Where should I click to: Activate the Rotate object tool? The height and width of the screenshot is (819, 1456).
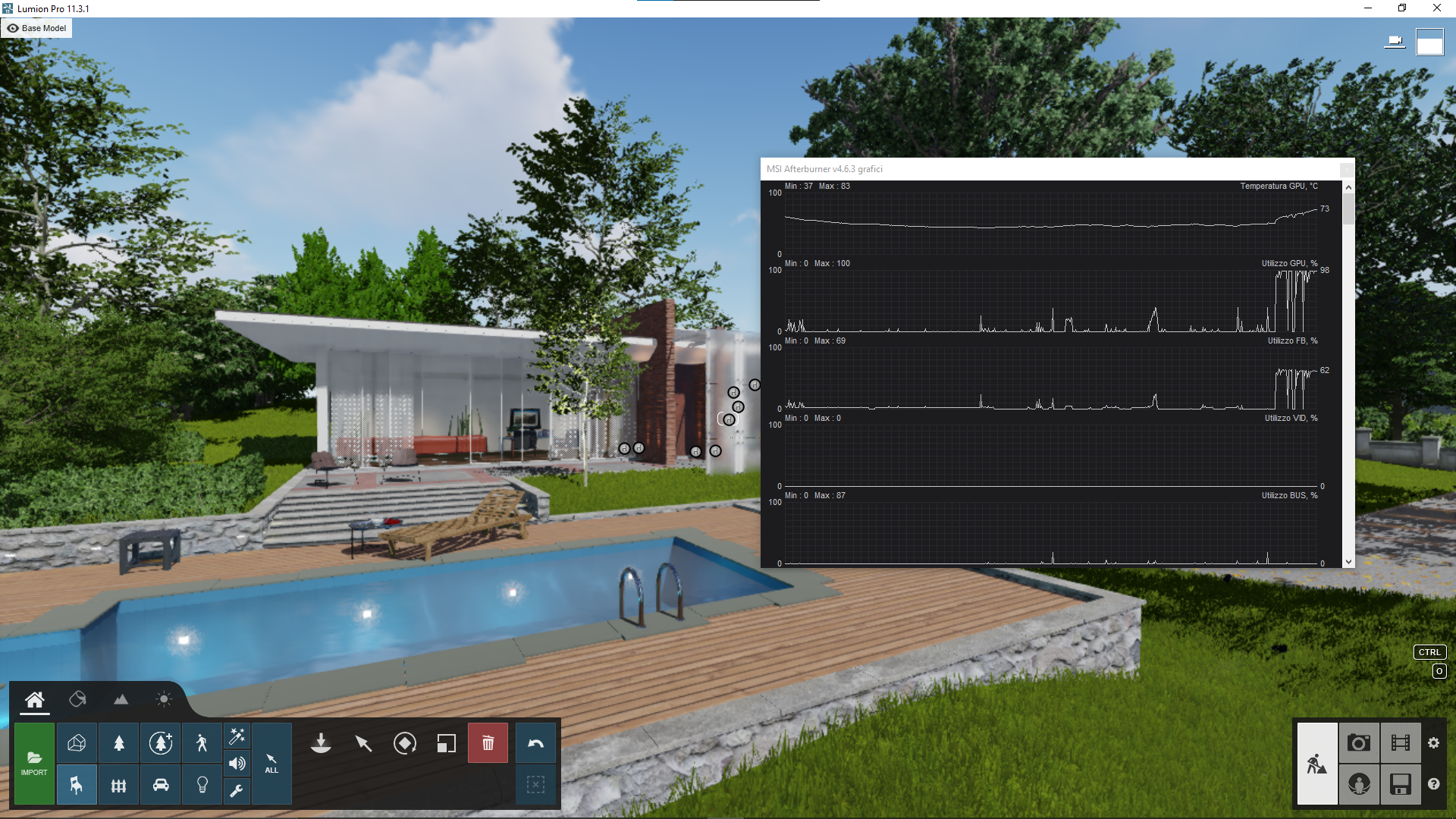click(405, 743)
